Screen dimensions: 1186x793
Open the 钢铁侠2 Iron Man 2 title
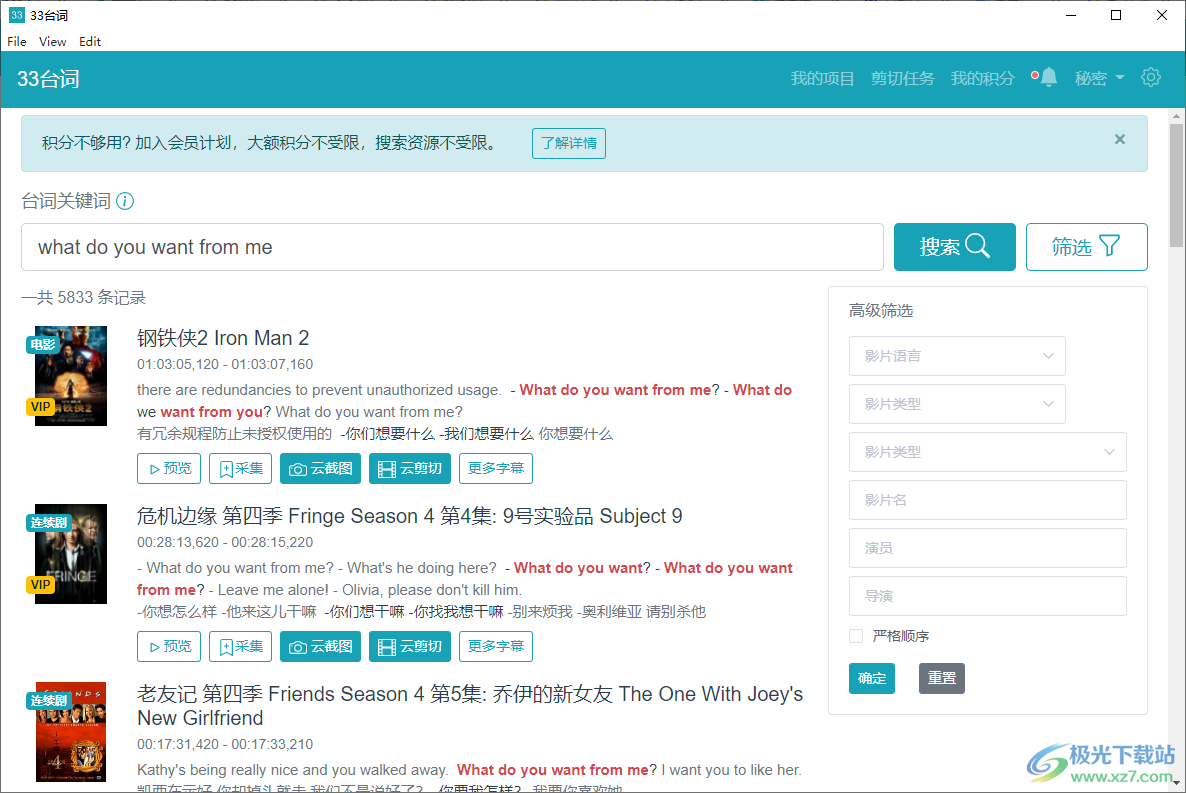[x=223, y=338]
